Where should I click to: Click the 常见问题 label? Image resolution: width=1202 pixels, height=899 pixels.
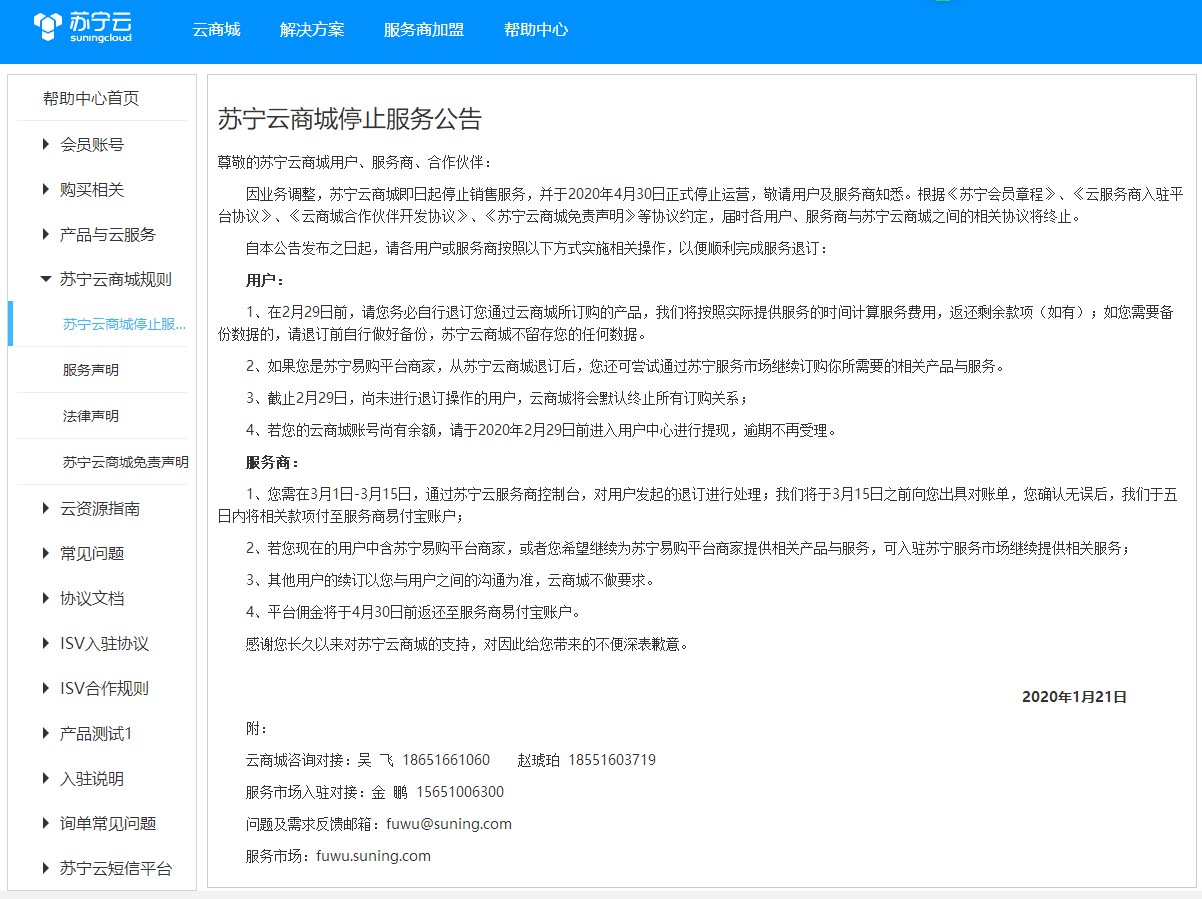point(92,553)
